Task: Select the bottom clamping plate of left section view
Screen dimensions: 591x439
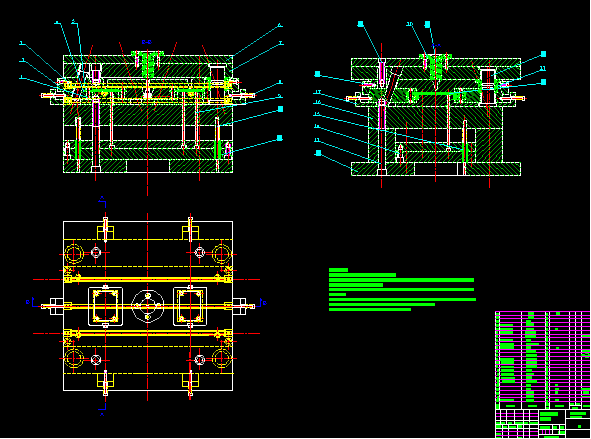Action: coord(148,166)
